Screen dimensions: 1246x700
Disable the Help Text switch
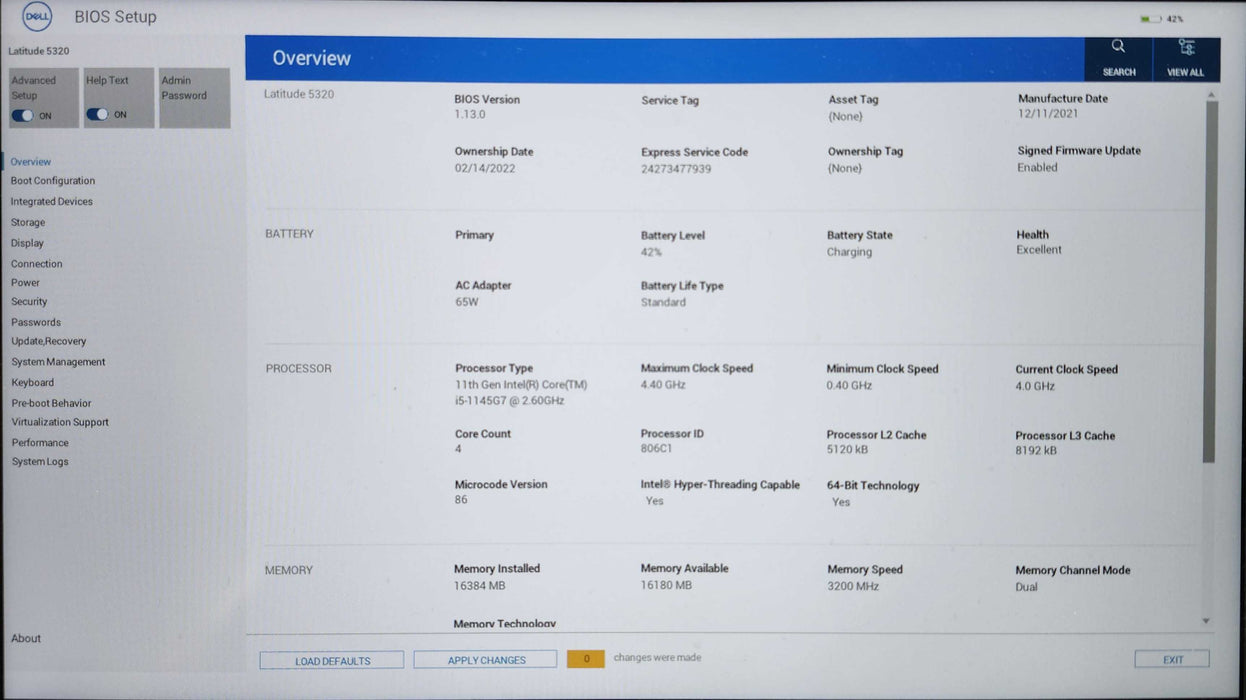[97, 114]
